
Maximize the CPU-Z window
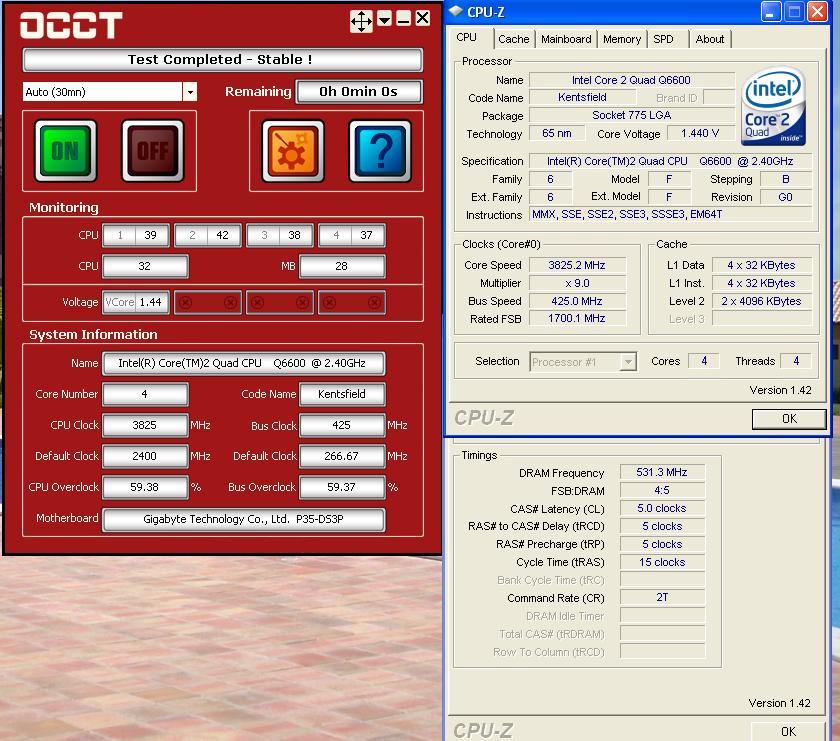(x=793, y=12)
